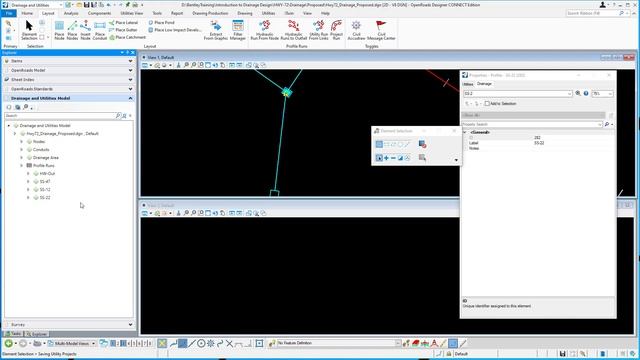Screen dimensions: 640x360
Task: Expand the Drainage Area tree item
Action: tap(22, 158)
